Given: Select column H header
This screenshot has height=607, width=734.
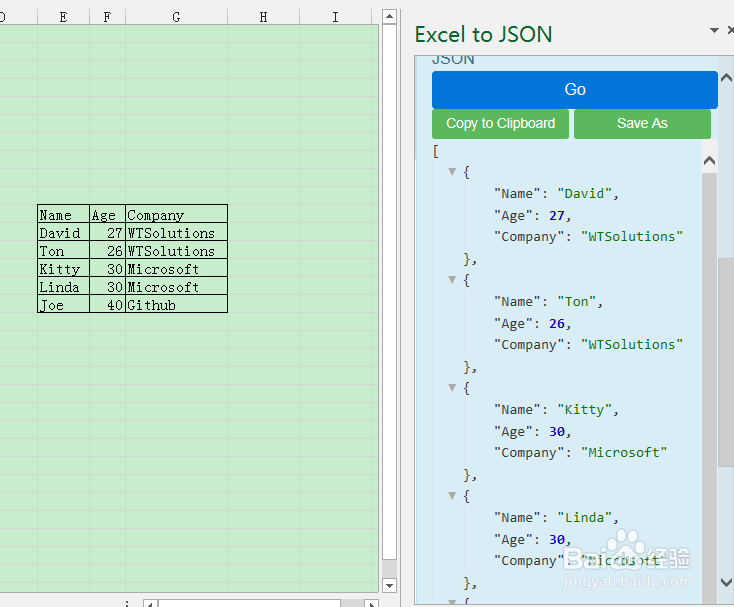Looking at the screenshot, I should click(x=264, y=17).
